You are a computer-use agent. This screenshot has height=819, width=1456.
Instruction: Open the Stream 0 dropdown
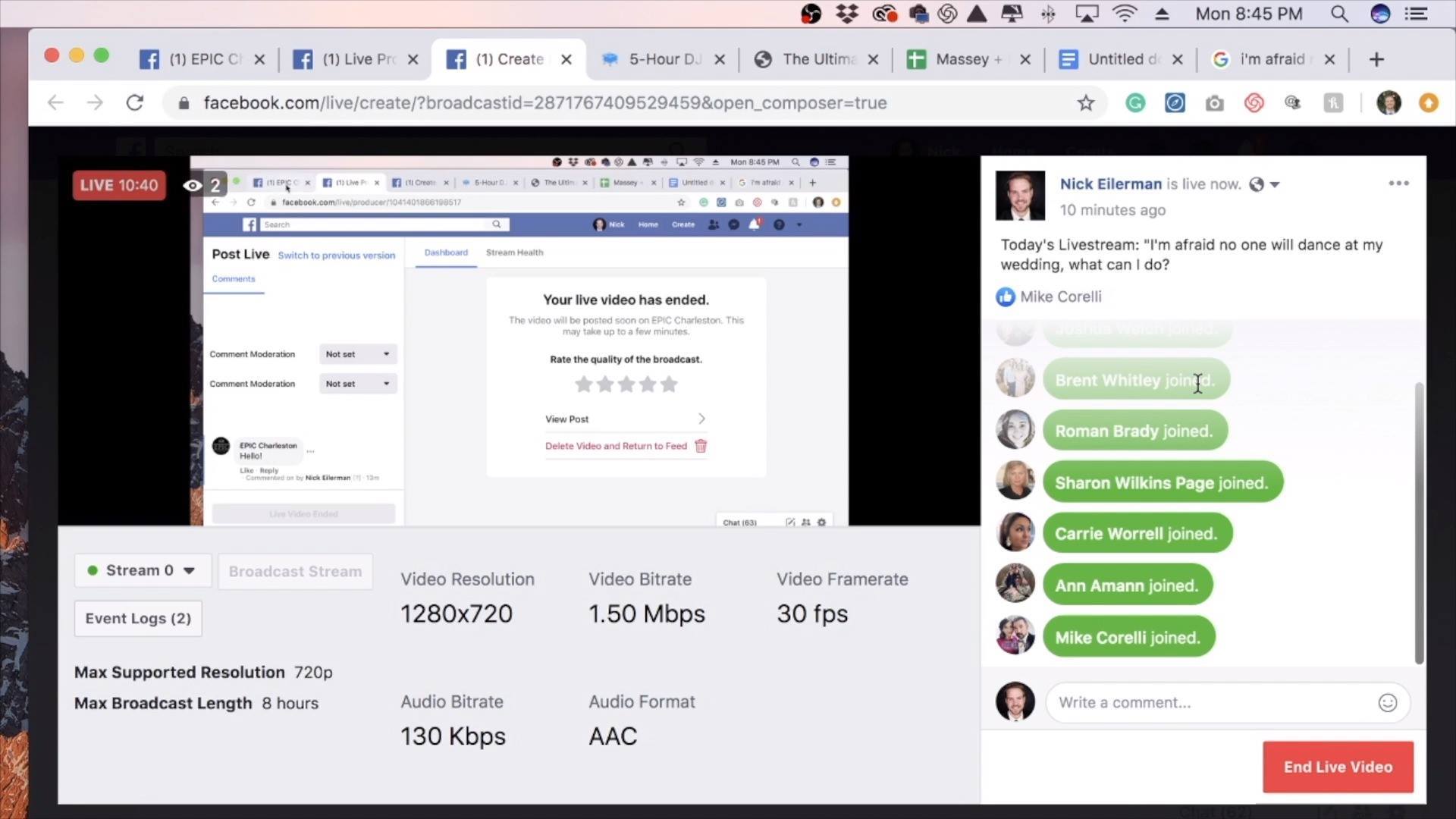(x=142, y=570)
